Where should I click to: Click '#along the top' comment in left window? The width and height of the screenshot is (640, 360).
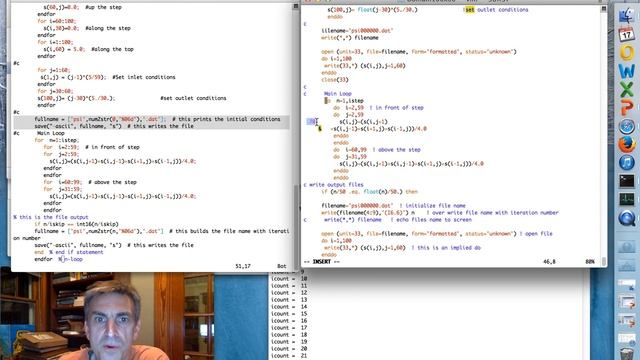tap(112, 49)
